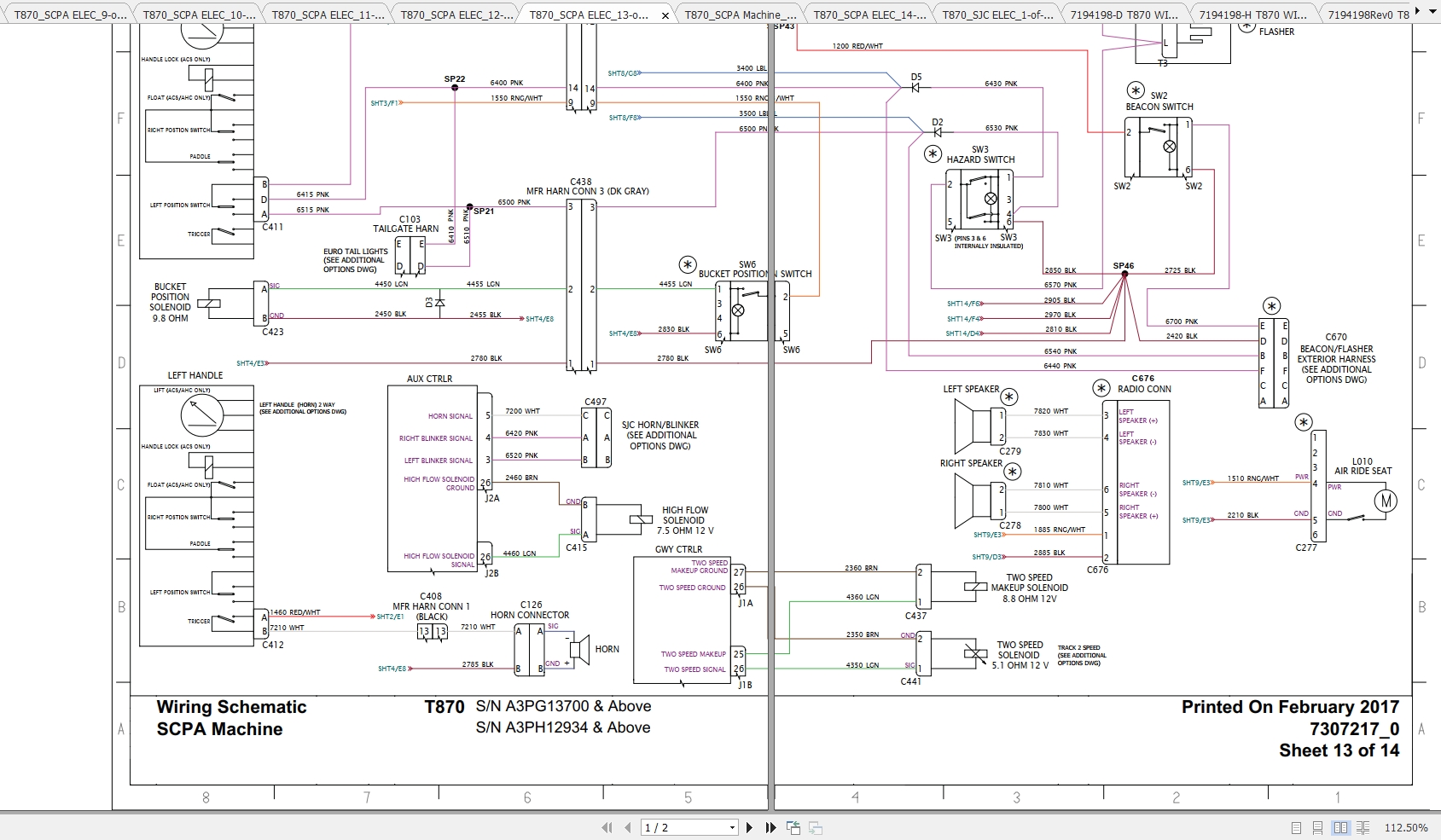Open the 7194198Rev0 T8 tab
The image size is (1441, 840).
click(x=1368, y=14)
